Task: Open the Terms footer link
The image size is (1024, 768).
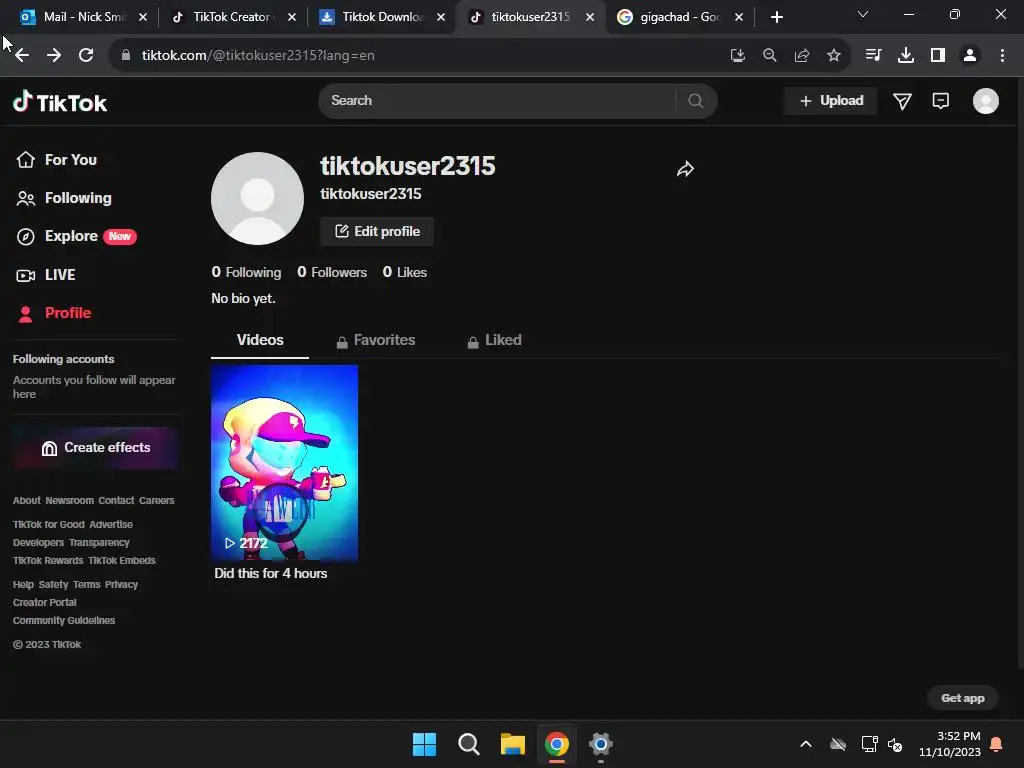Action: point(87,584)
